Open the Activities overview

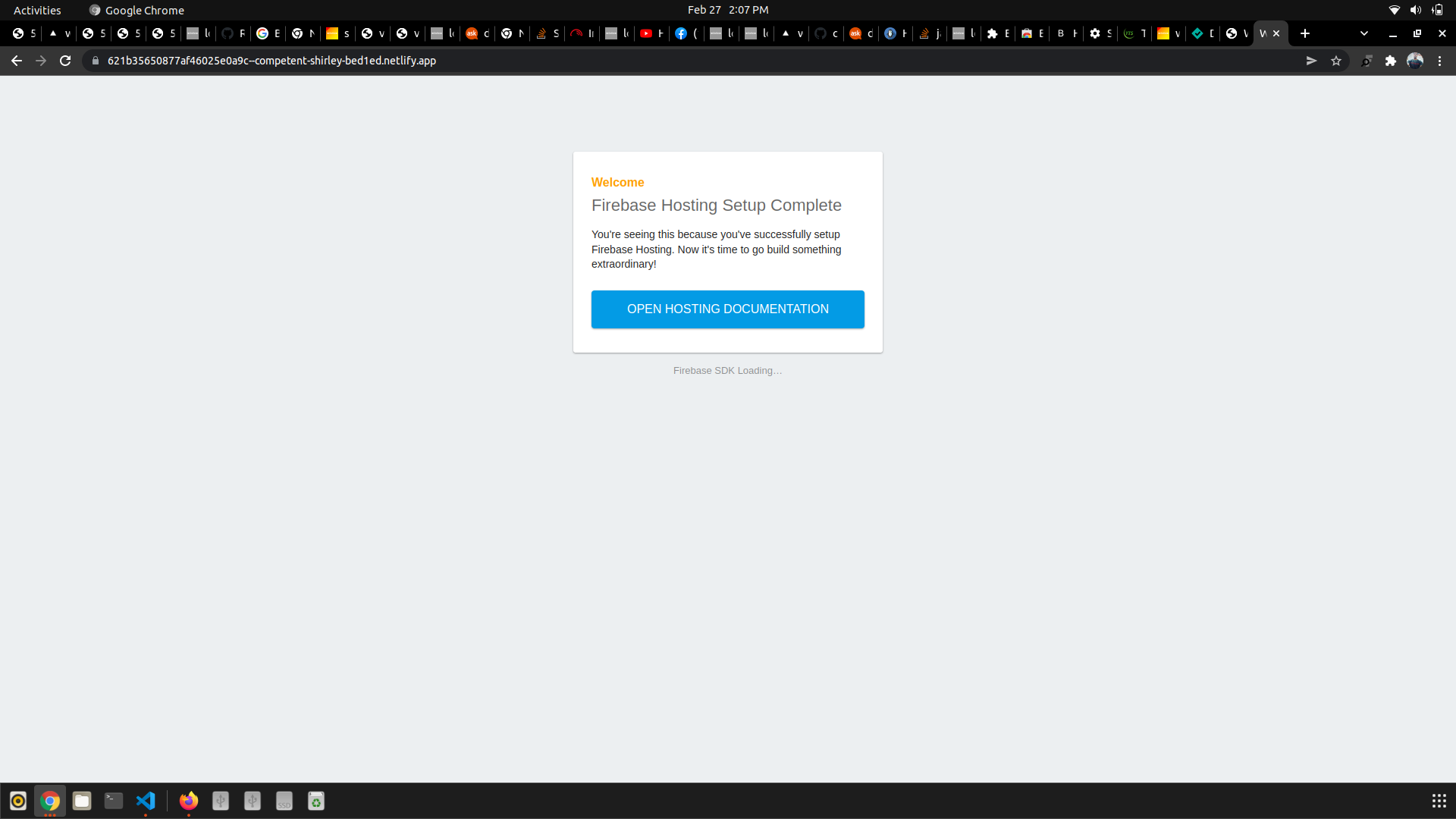click(37, 10)
